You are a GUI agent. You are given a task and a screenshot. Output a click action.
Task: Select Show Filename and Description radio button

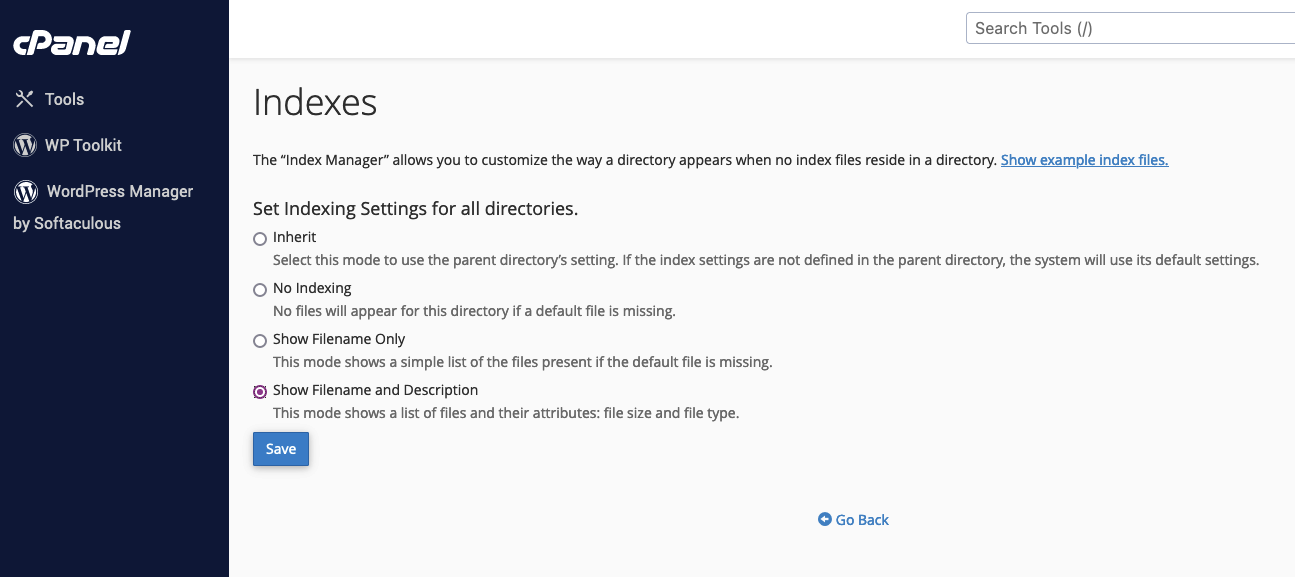(x=260, y=392)
